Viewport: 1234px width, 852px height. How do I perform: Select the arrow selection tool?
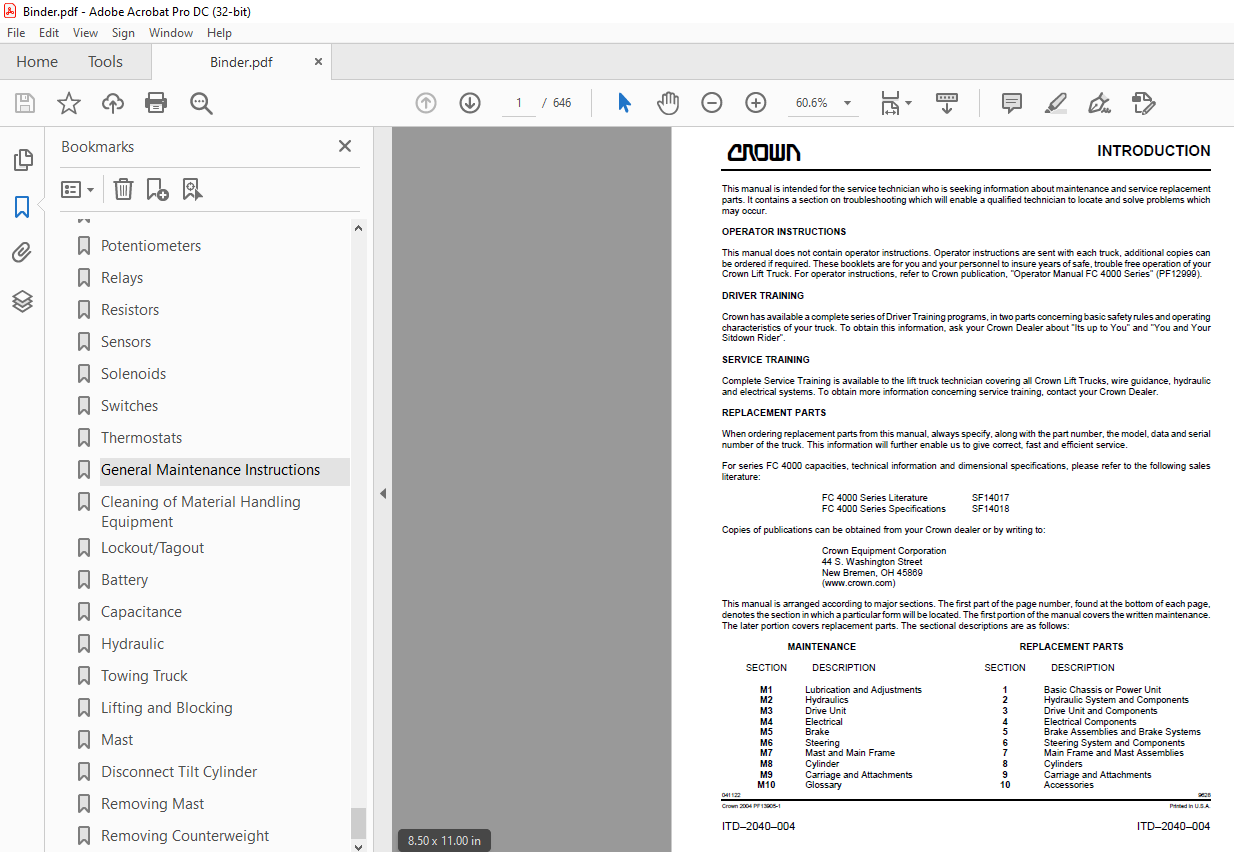click(x=625, y=103)
